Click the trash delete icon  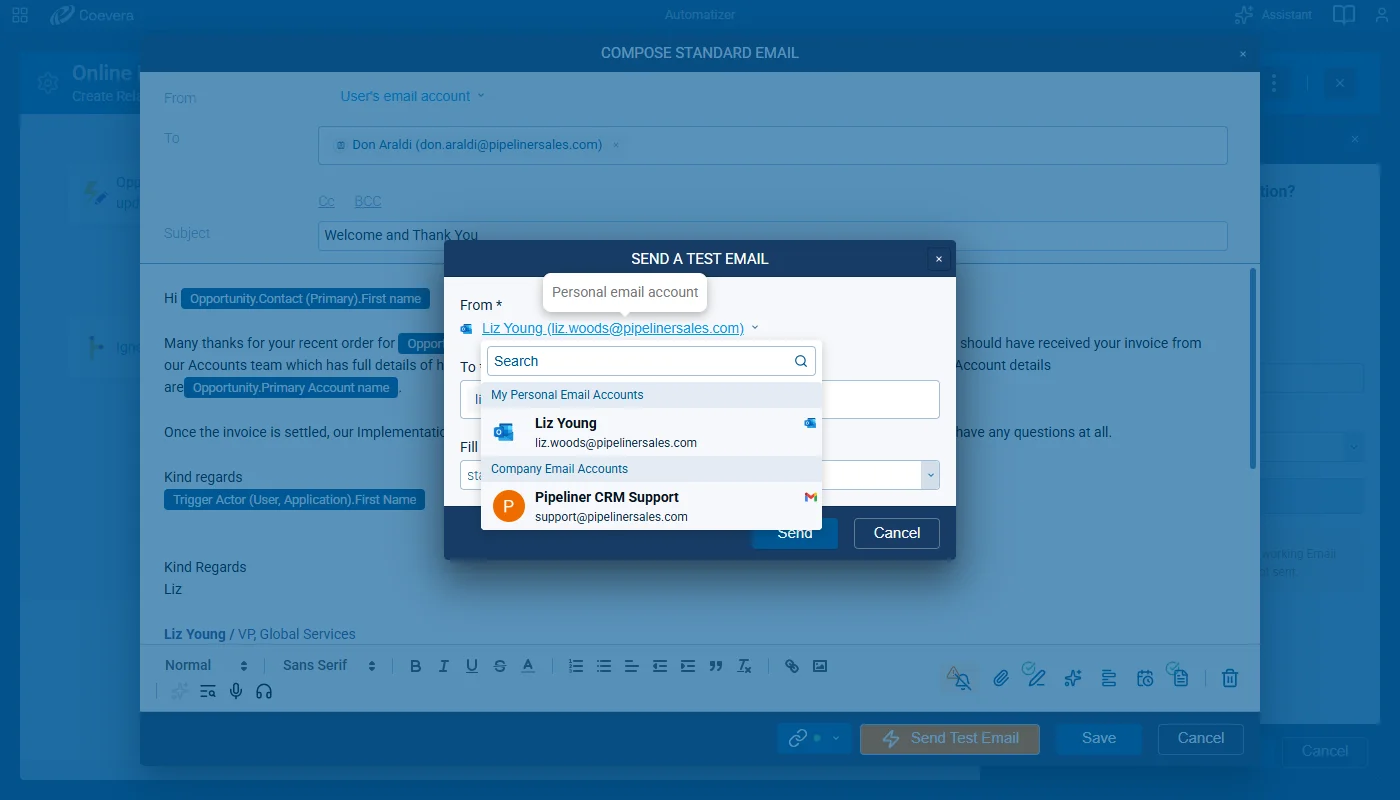[x=1230, y=678]
